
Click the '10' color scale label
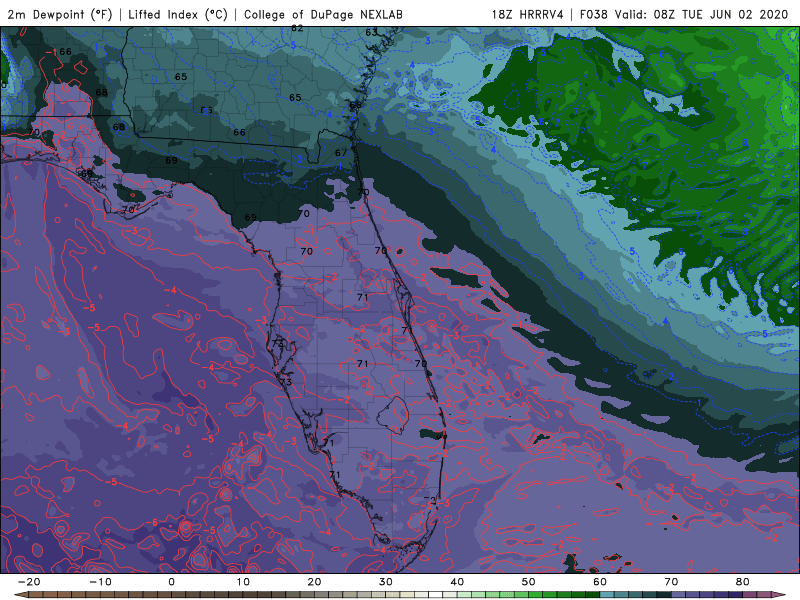(x=243, y=582)
